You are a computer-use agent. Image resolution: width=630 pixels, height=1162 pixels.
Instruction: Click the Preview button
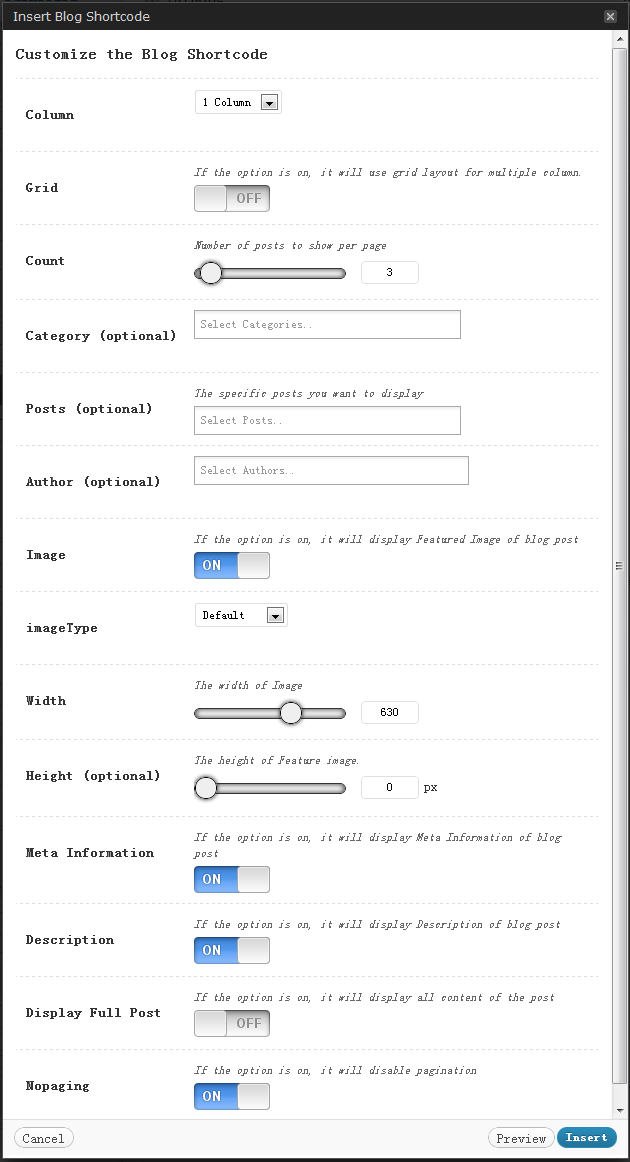tap(521, 1138)
